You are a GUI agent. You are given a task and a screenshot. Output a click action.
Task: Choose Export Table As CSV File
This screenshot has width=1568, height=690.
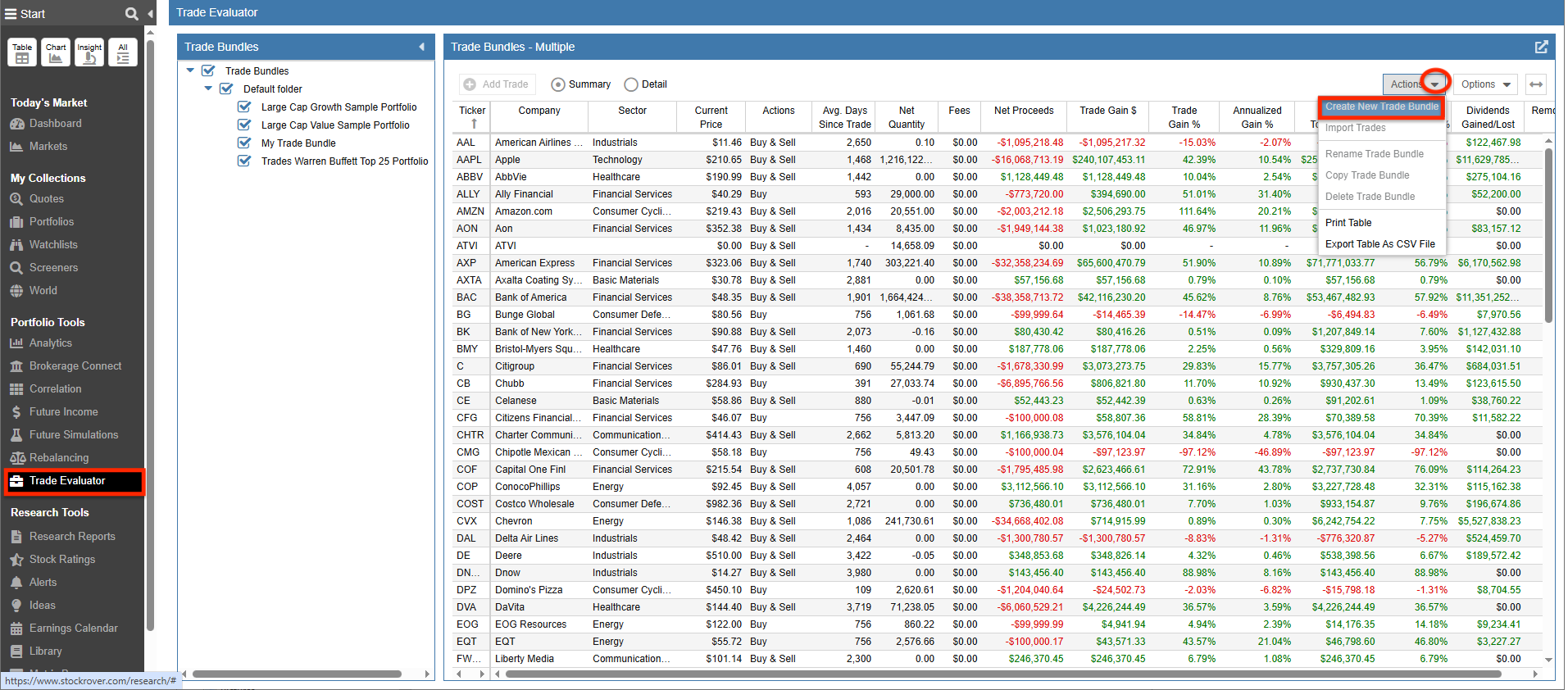tap(1380, 244)
